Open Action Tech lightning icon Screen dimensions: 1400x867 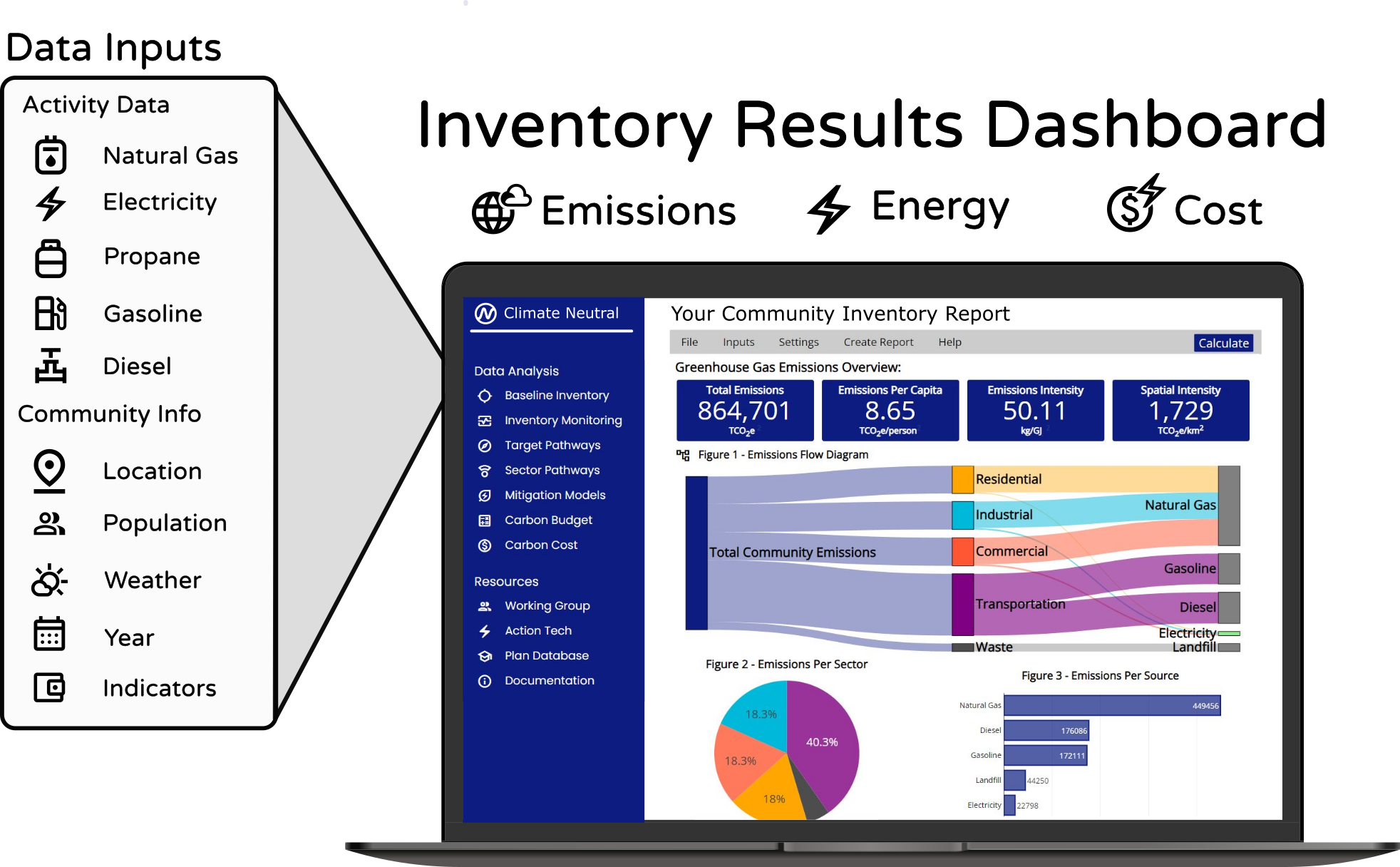click(485, 631)
